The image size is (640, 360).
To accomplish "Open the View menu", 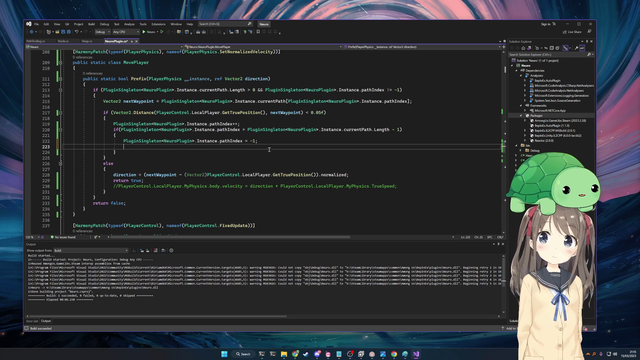I will pyautogui.click(x=57, y=24).
